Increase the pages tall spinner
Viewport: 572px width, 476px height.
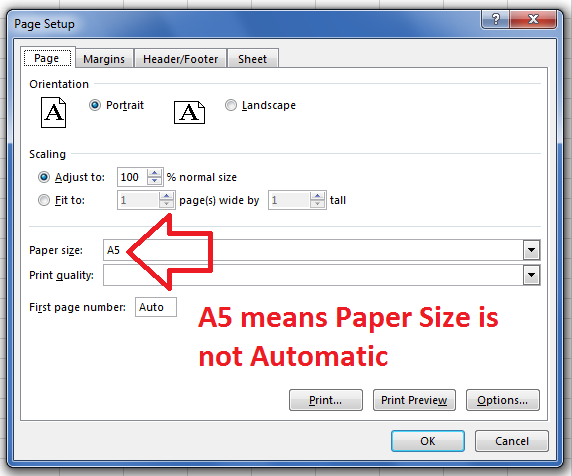coord(317,196)
